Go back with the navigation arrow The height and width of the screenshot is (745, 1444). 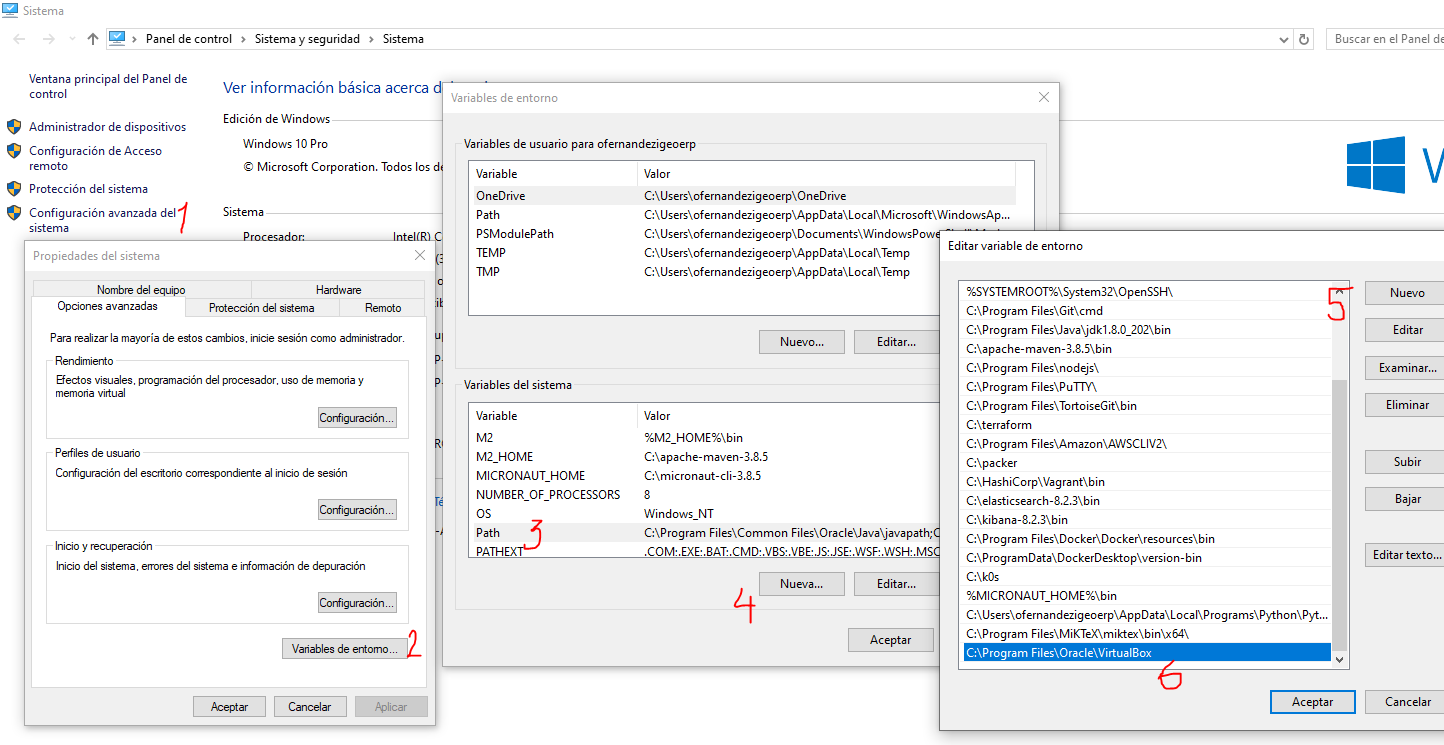19,39
